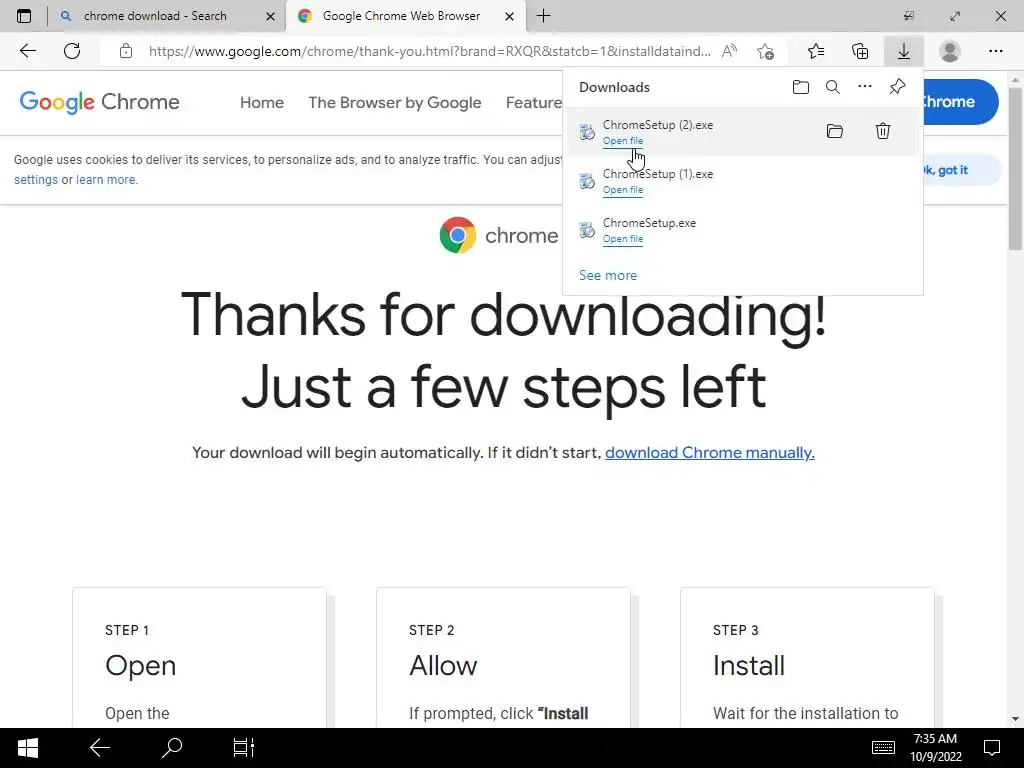The width and height of the screenshot is (1024, 768).
Task: Click the scrollbar down arrow
Action: pyautogui.click(x=1016, y=719)
